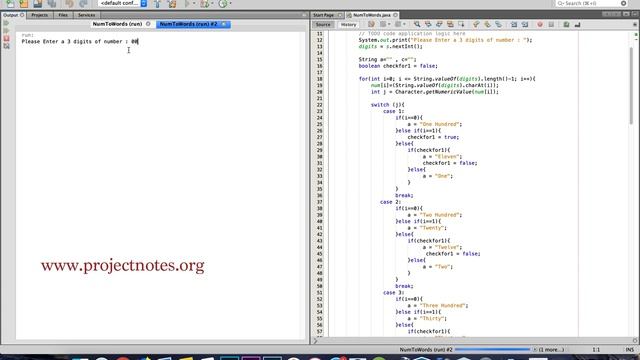Switch to the Projects tab
This screenshot has width=640, height=360.
(x=40, y=15)
